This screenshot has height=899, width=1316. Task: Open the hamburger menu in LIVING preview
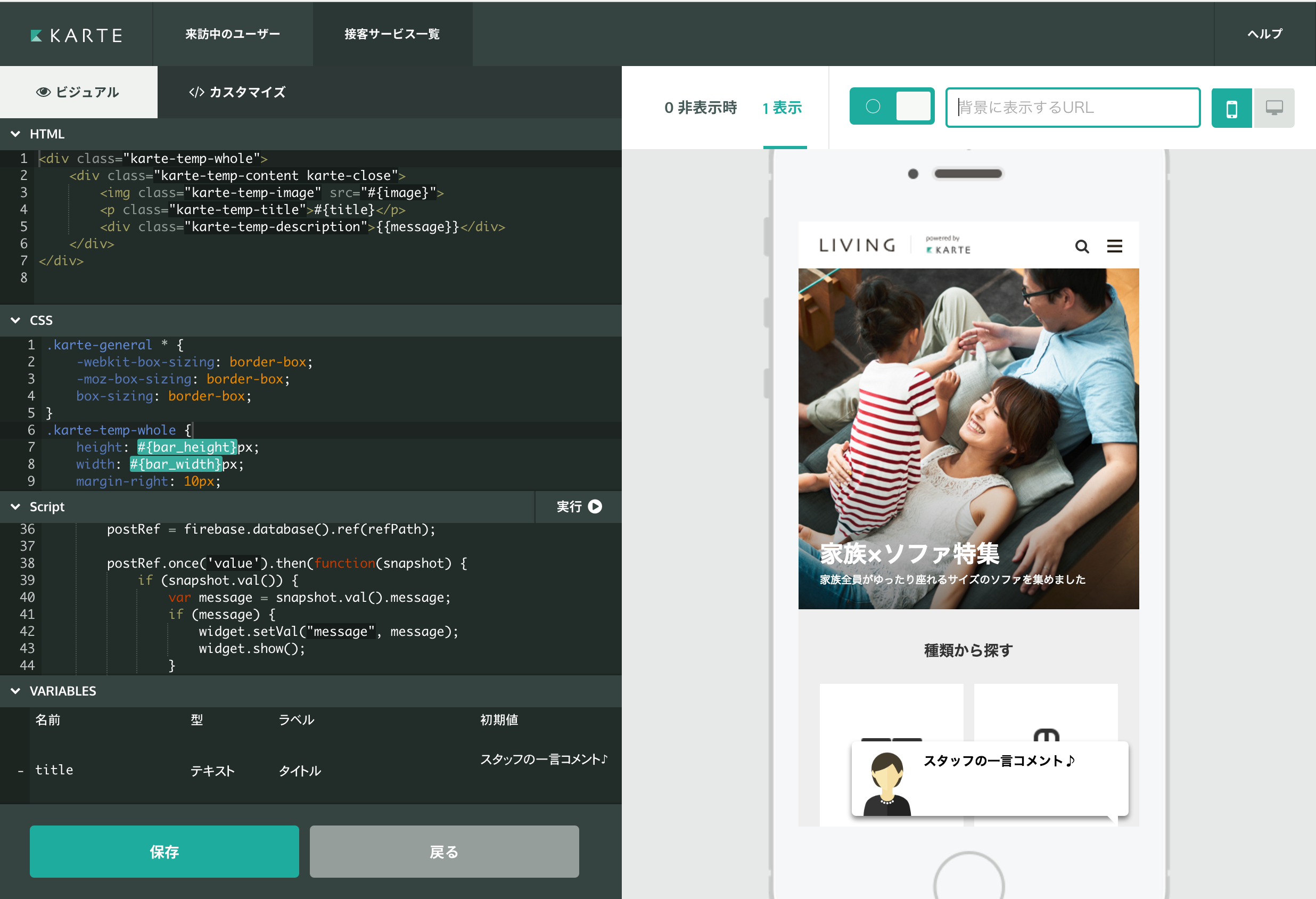click(1114, 247)
